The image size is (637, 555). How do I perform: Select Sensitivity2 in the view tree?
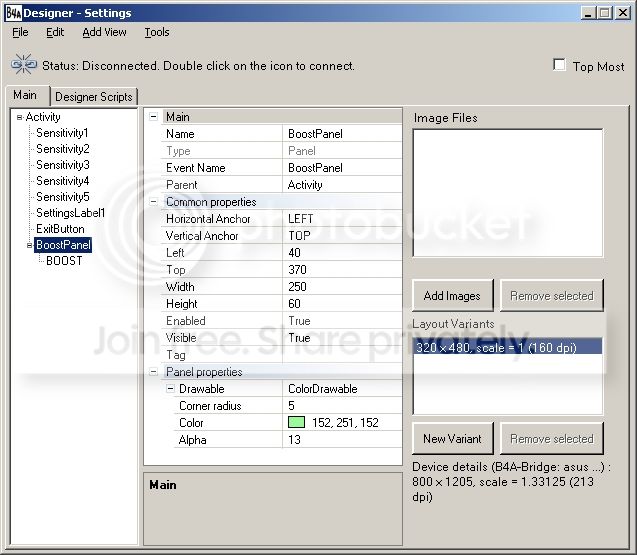(63, 149)
